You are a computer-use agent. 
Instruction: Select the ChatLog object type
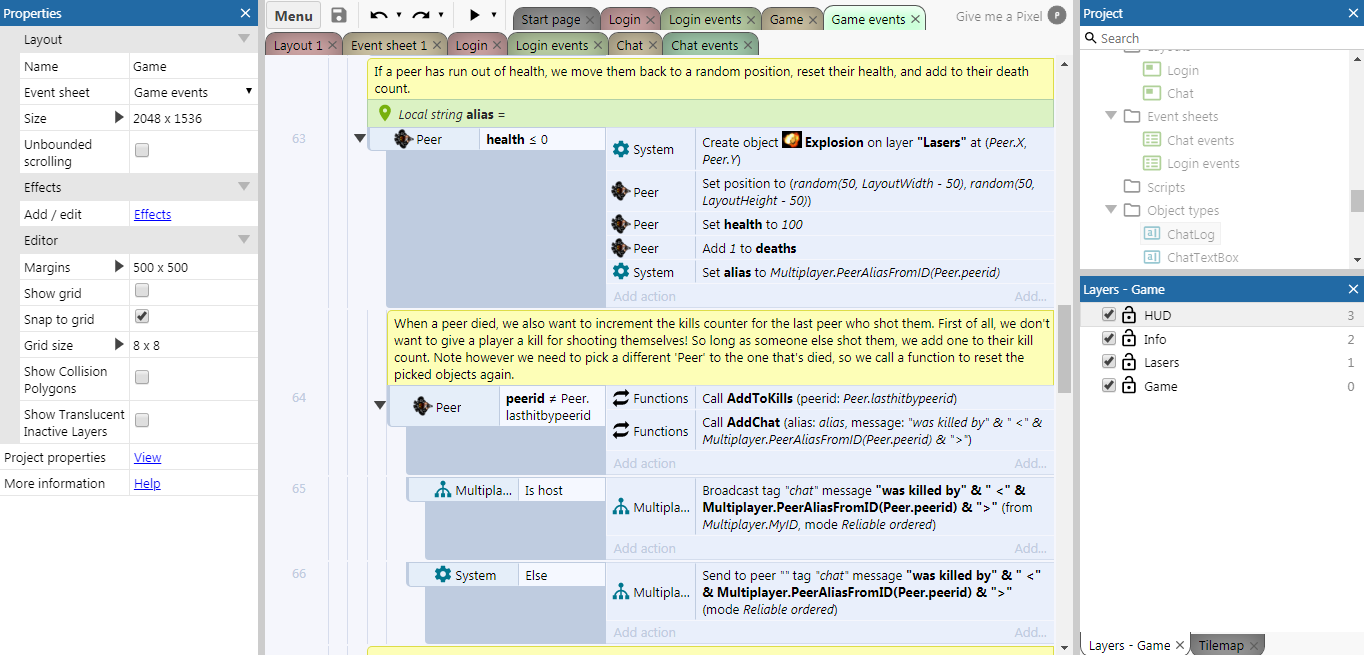pos(1179,234)
